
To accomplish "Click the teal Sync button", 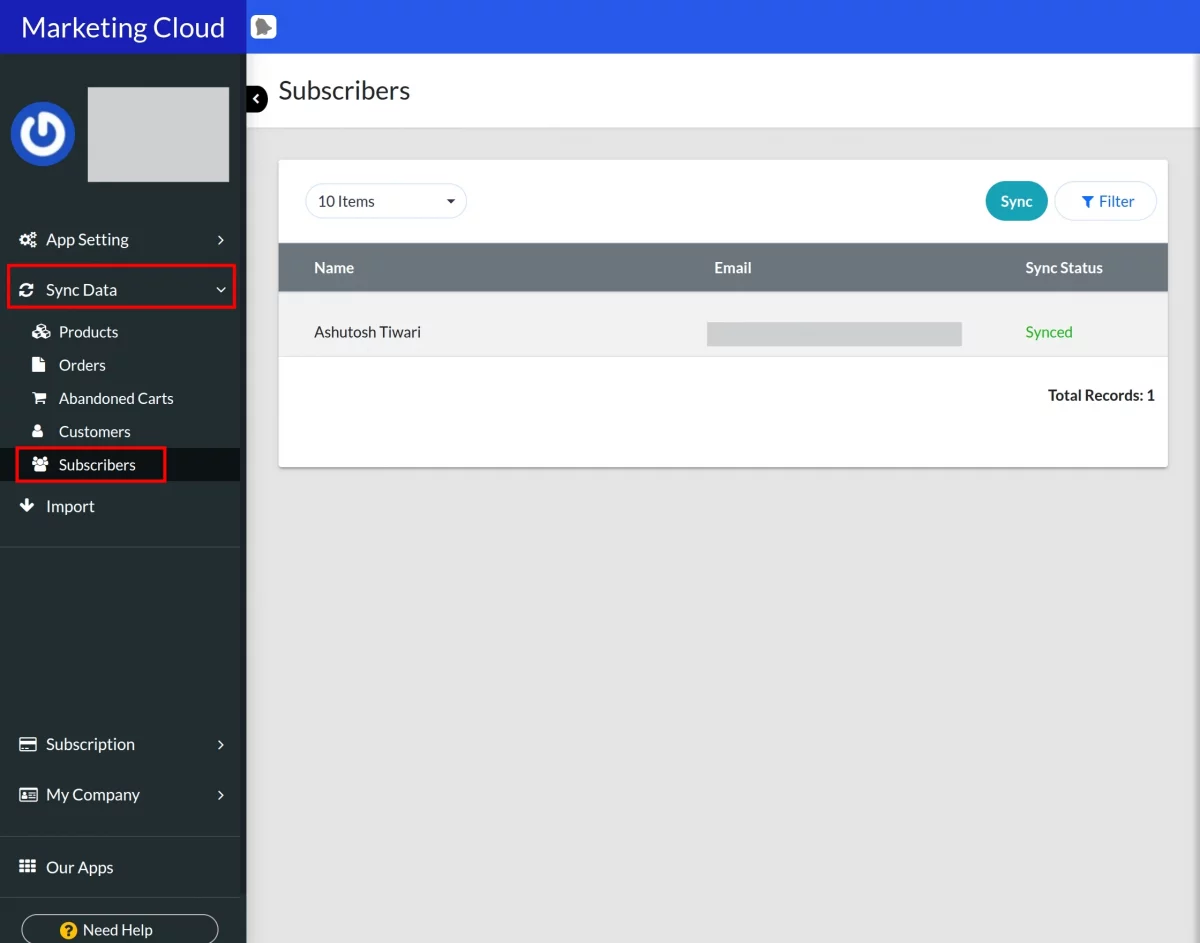I will coord(1016,201).
